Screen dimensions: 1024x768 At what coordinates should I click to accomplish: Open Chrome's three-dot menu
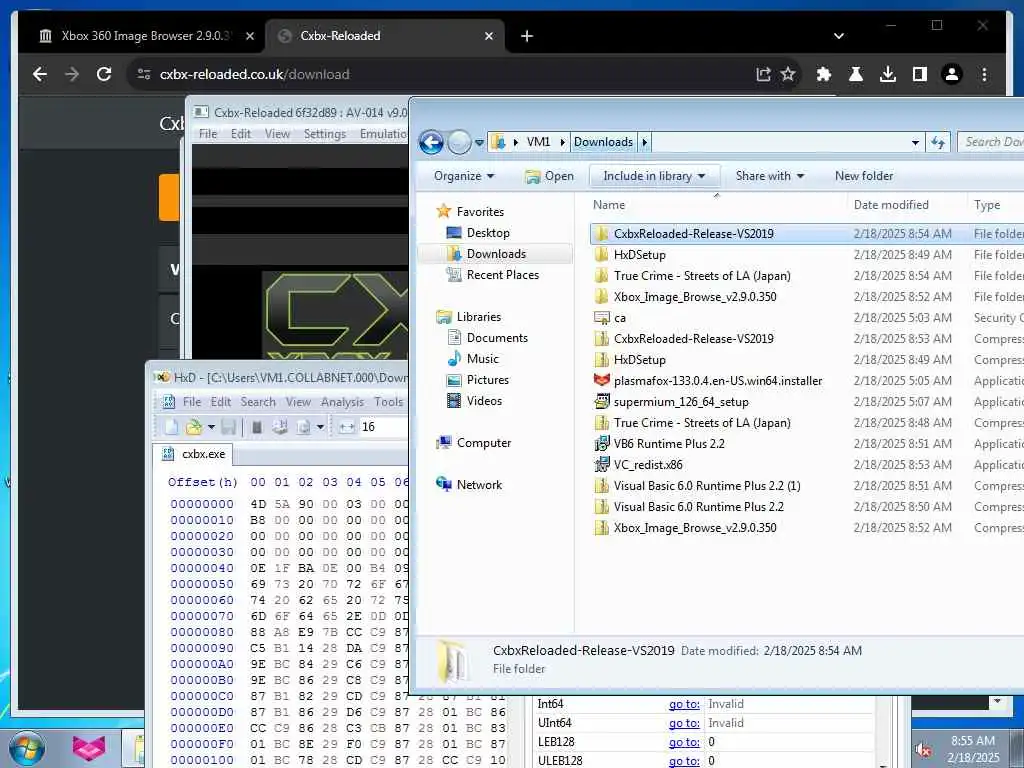pos(984,74)
